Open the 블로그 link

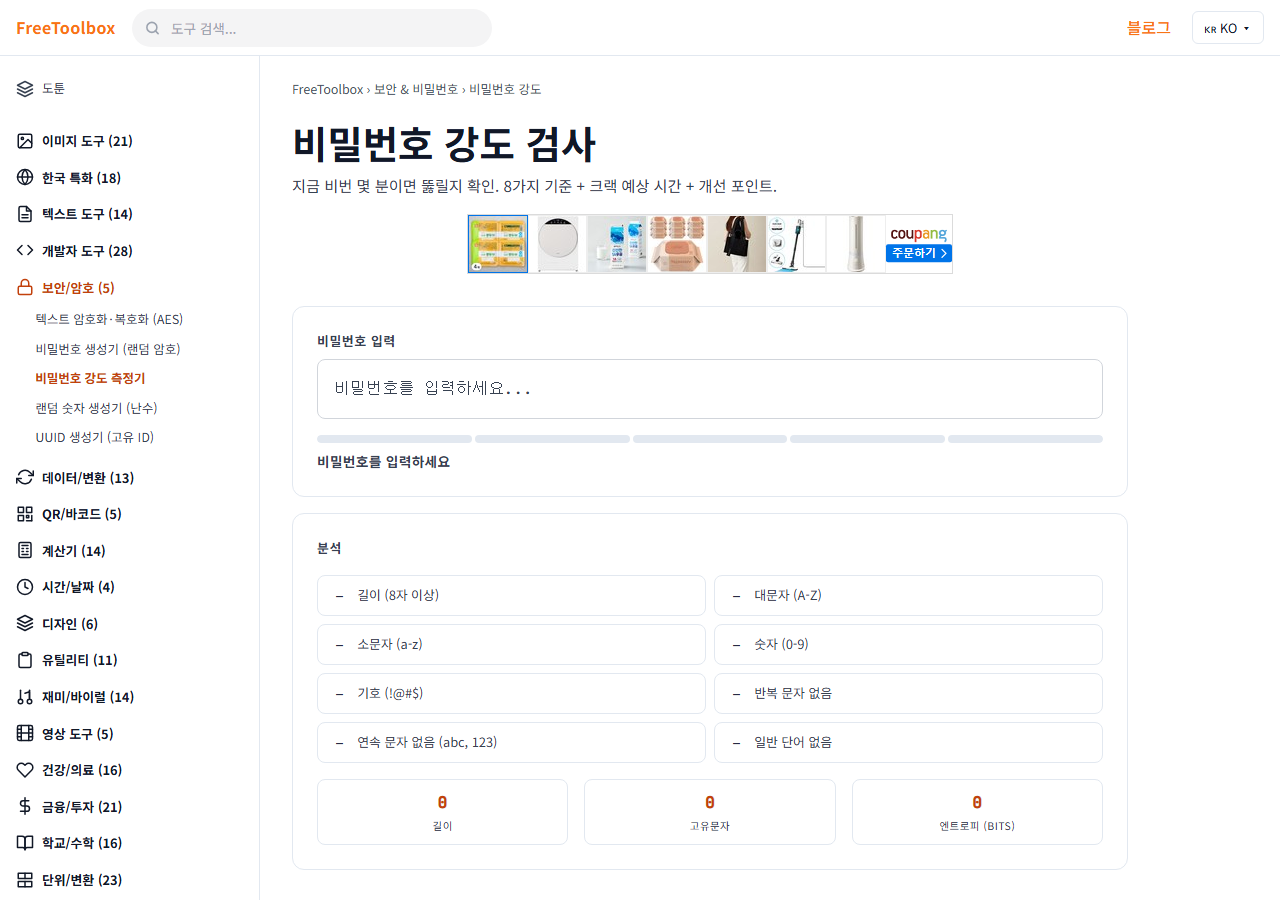pos(1149,28)
